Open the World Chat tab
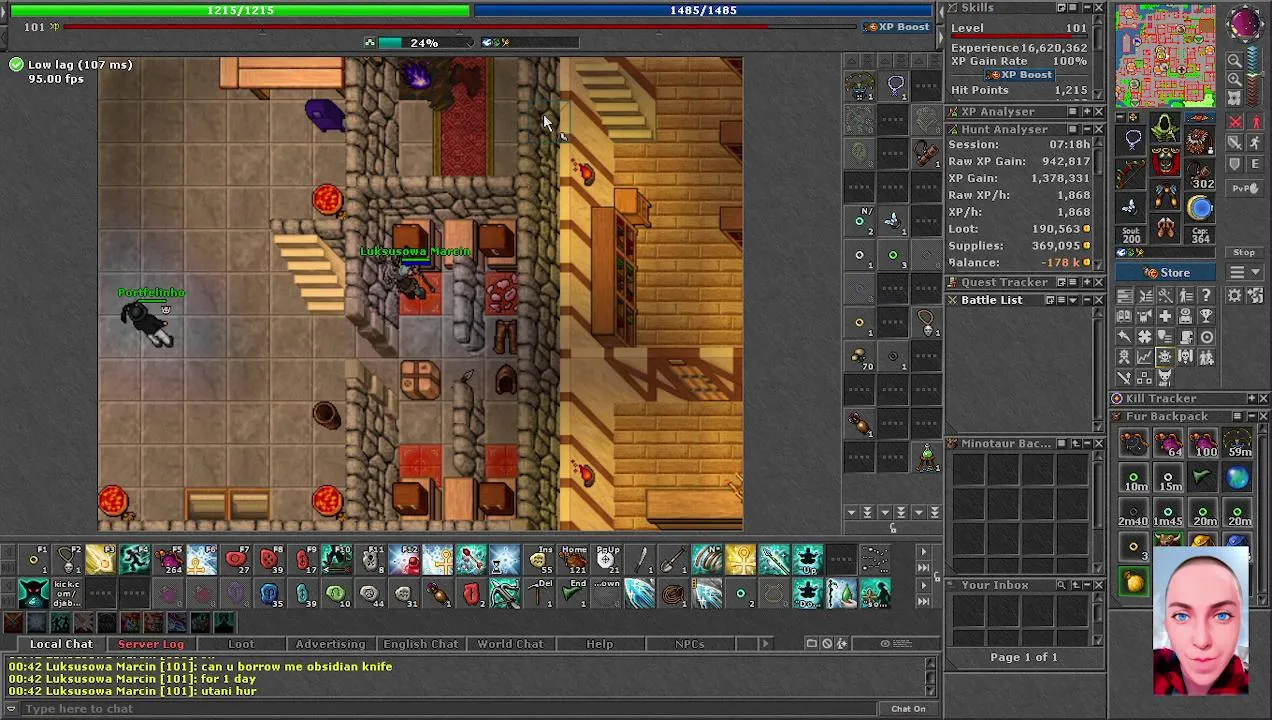1272x720 pixels. (510, 644)
